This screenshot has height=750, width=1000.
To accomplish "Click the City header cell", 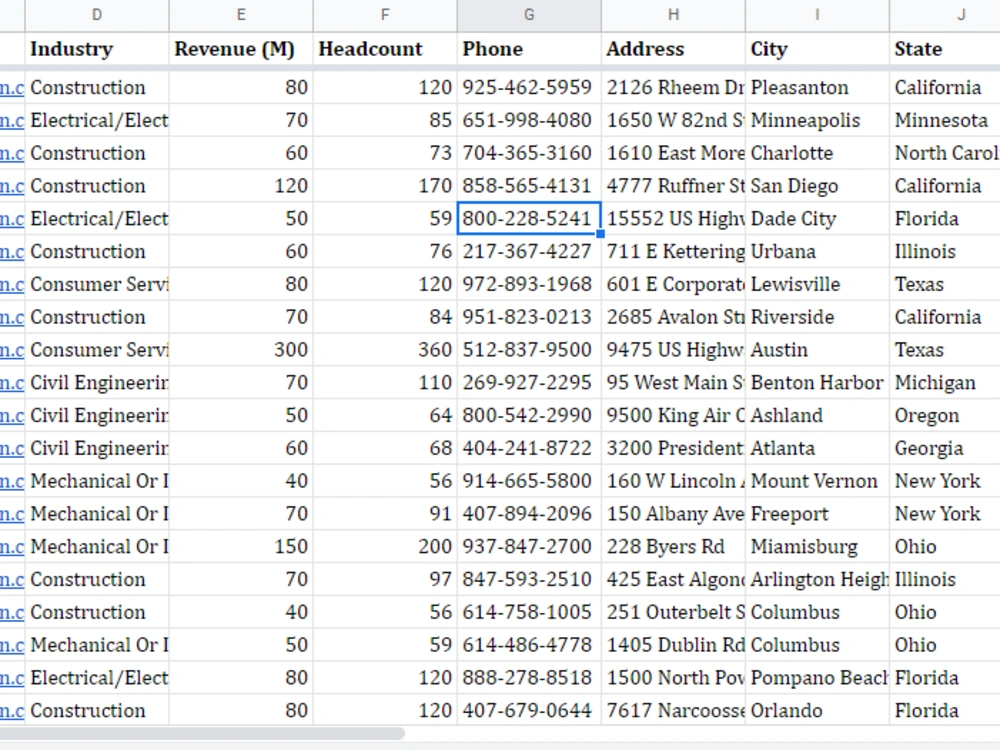I will click(817, 48).
